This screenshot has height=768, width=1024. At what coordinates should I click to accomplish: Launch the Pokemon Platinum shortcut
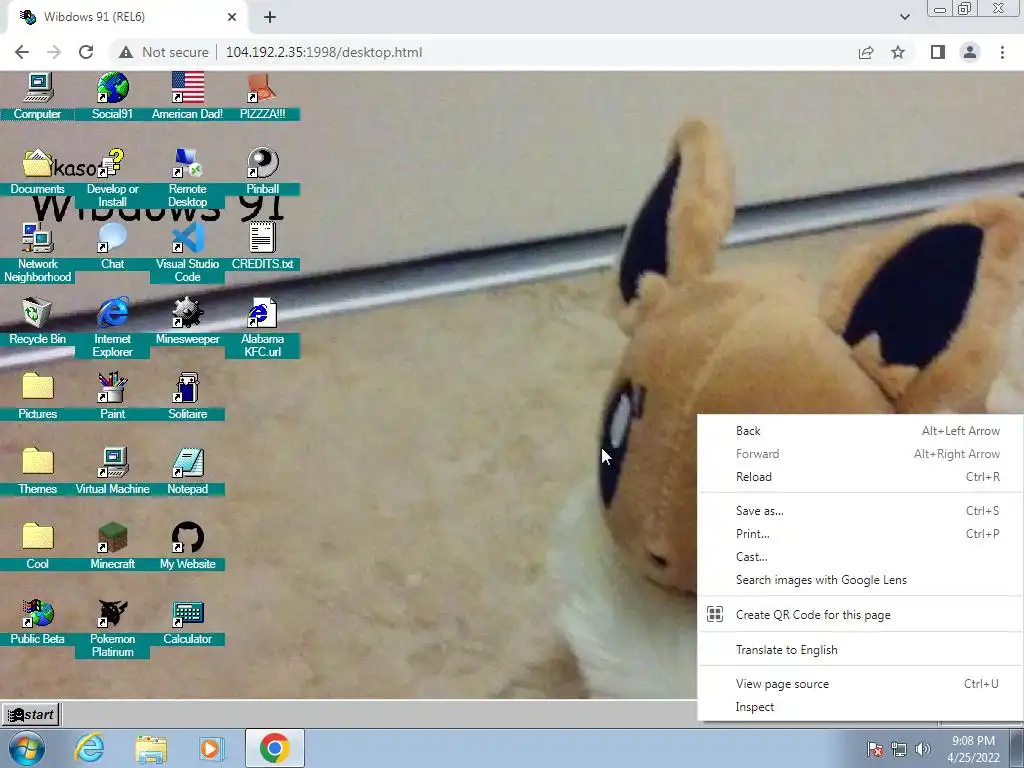pos(112,613)
